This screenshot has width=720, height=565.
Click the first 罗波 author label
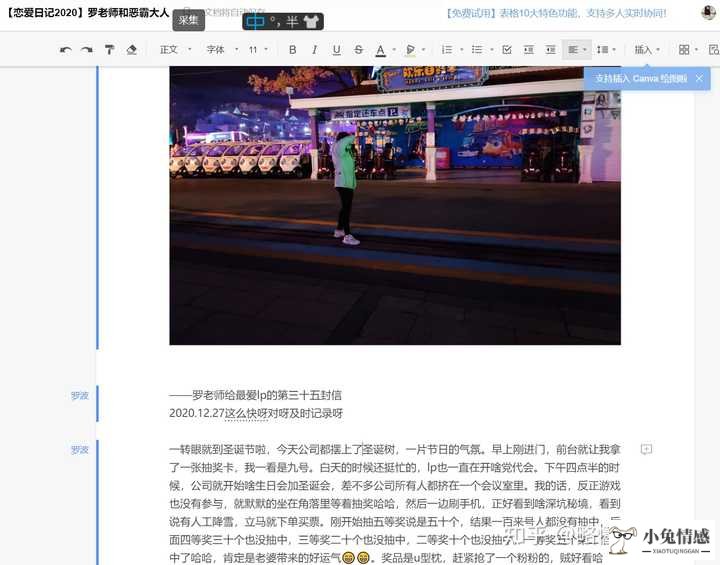click(79, 396)
